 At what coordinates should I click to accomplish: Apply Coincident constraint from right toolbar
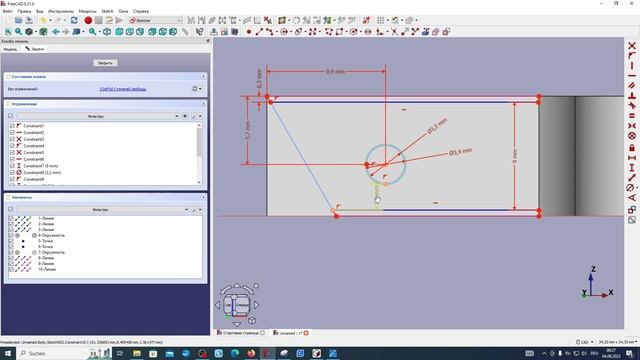[632, 45]
